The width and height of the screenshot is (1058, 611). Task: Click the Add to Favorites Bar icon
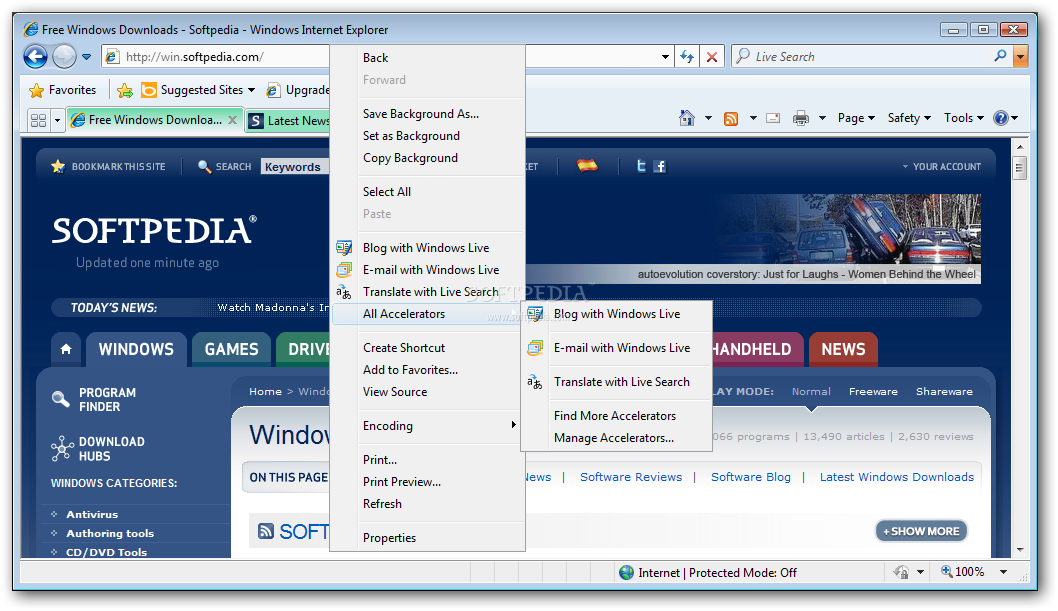[x=125, y=90]
